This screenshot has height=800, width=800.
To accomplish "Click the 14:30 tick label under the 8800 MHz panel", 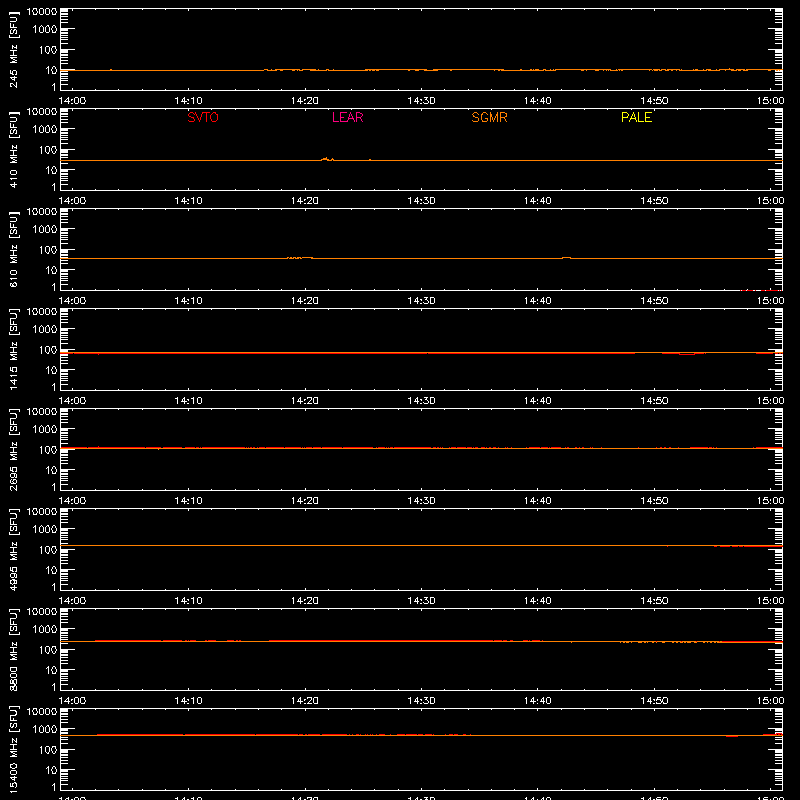I will pyautogui.click(x=421, y=701).
